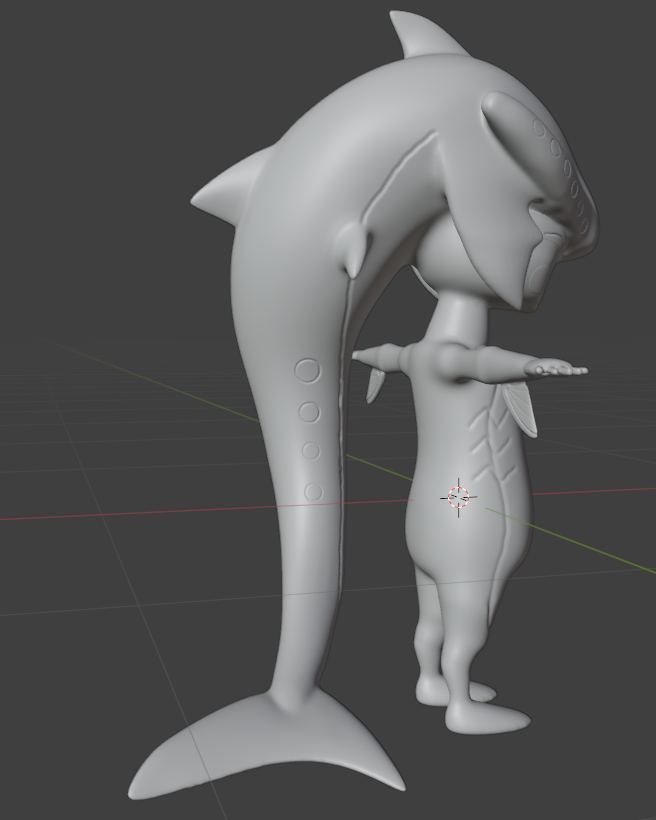Click the 3D cursor crosshair on the character
Viewport: 656px width, 820px height.
[459, 497]
